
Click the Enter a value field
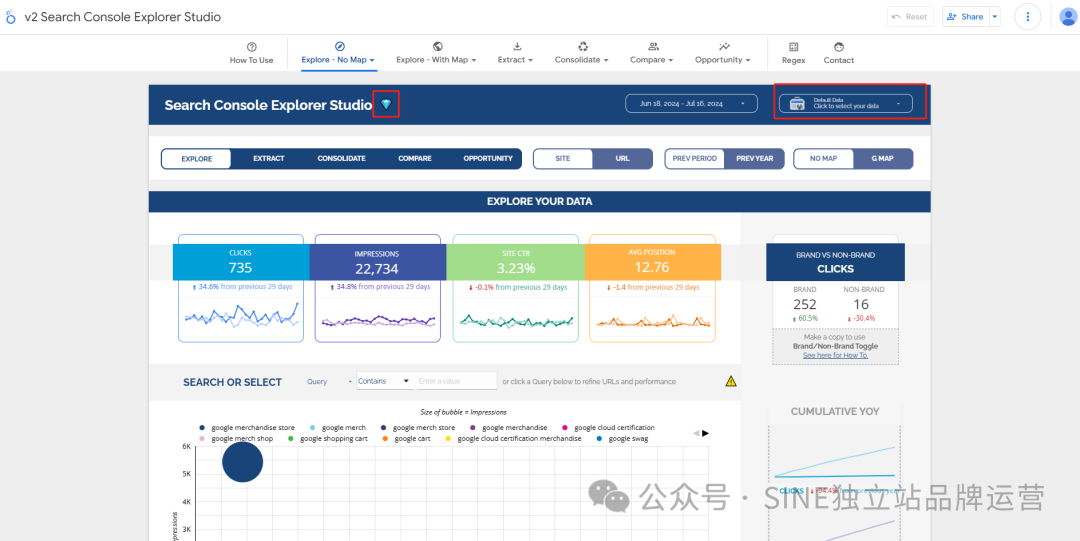(457, 381)
